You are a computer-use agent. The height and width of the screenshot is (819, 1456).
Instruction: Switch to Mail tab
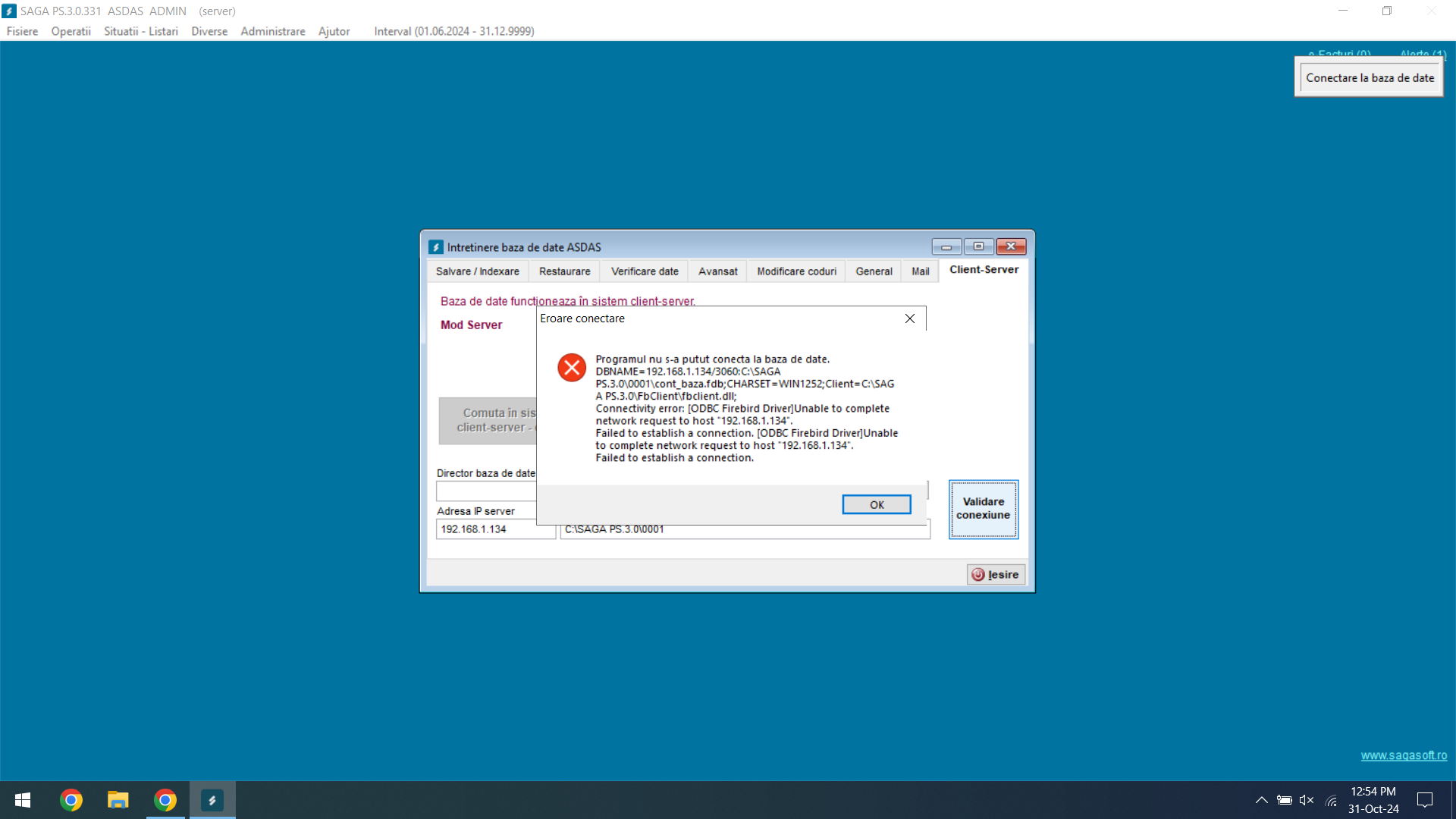pyautogui.click(x=920, y=271)
